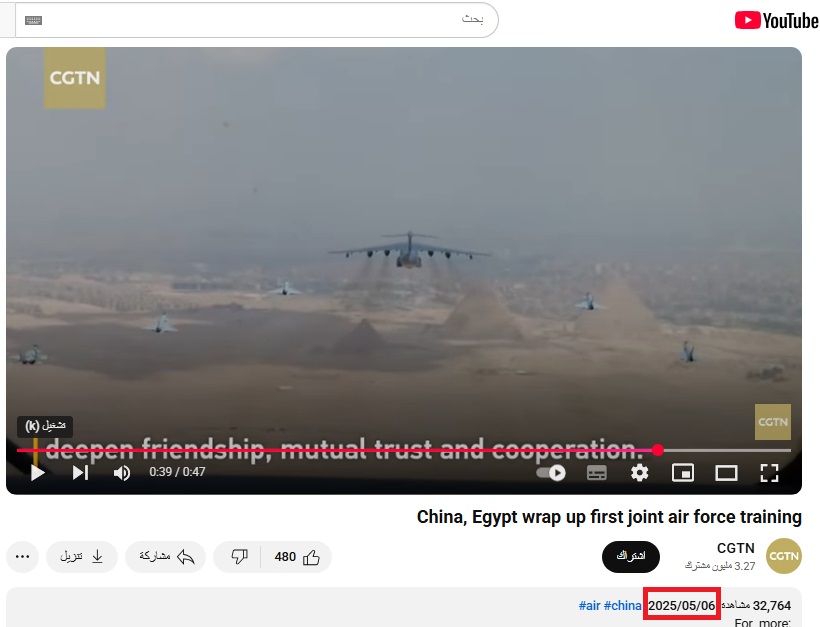Like the video with 480 likes

pos(297,557)
